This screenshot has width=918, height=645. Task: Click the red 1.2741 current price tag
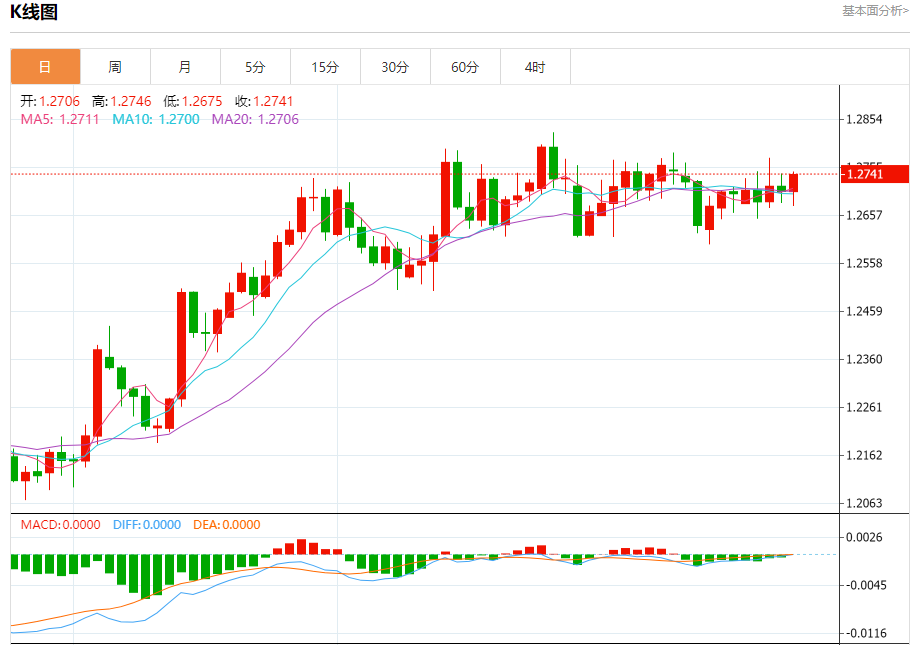click(x=875, y=174)
